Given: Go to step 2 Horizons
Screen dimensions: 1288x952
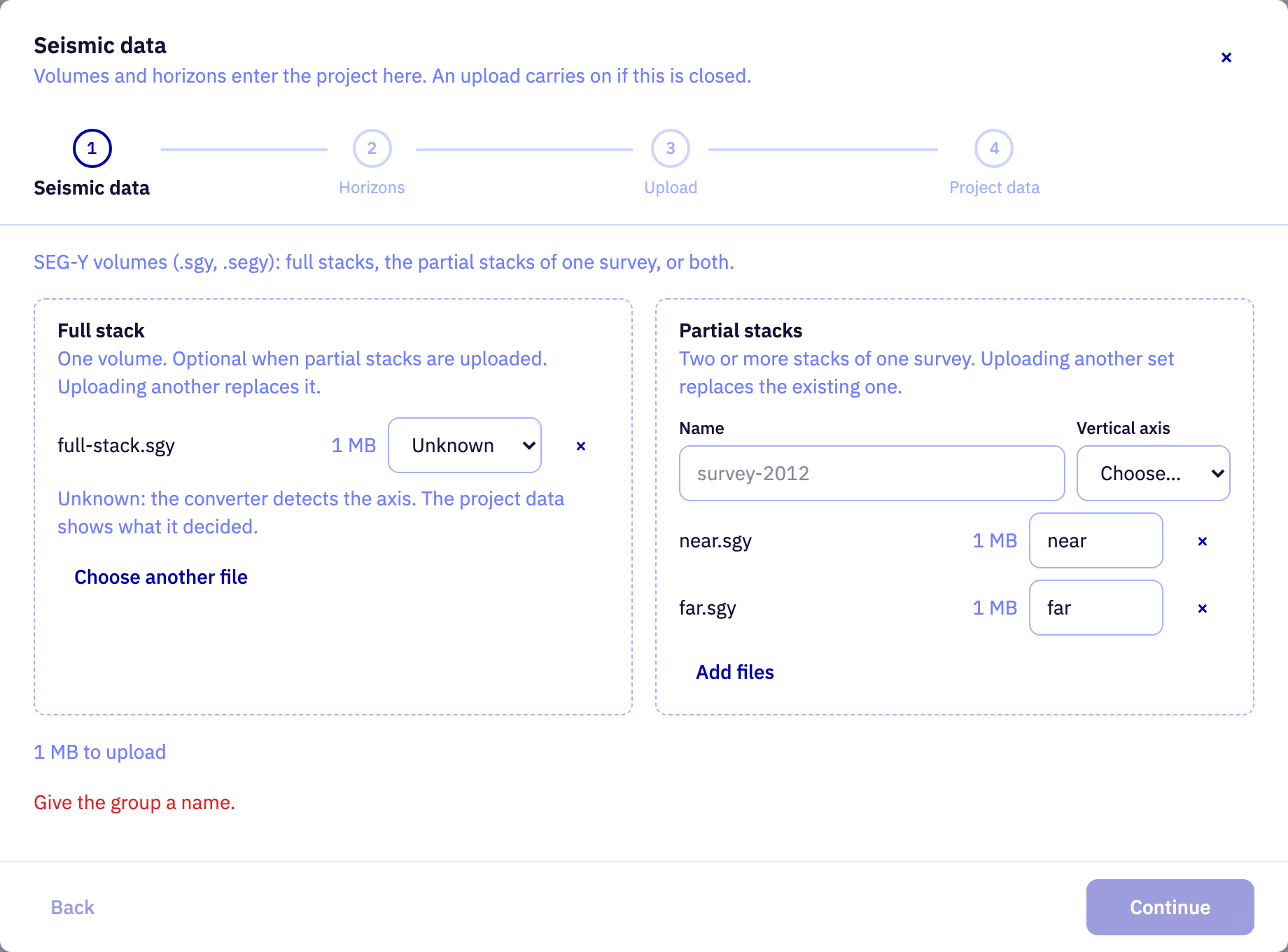Looking at the screenshot, I should coord(372,164).
